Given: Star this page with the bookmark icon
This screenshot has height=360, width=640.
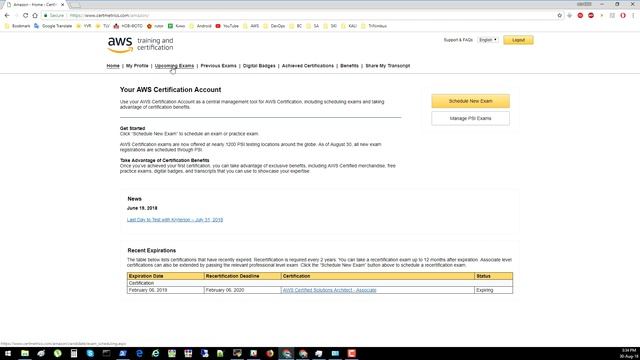Looking at the screenshot, I should click(560, 16).
